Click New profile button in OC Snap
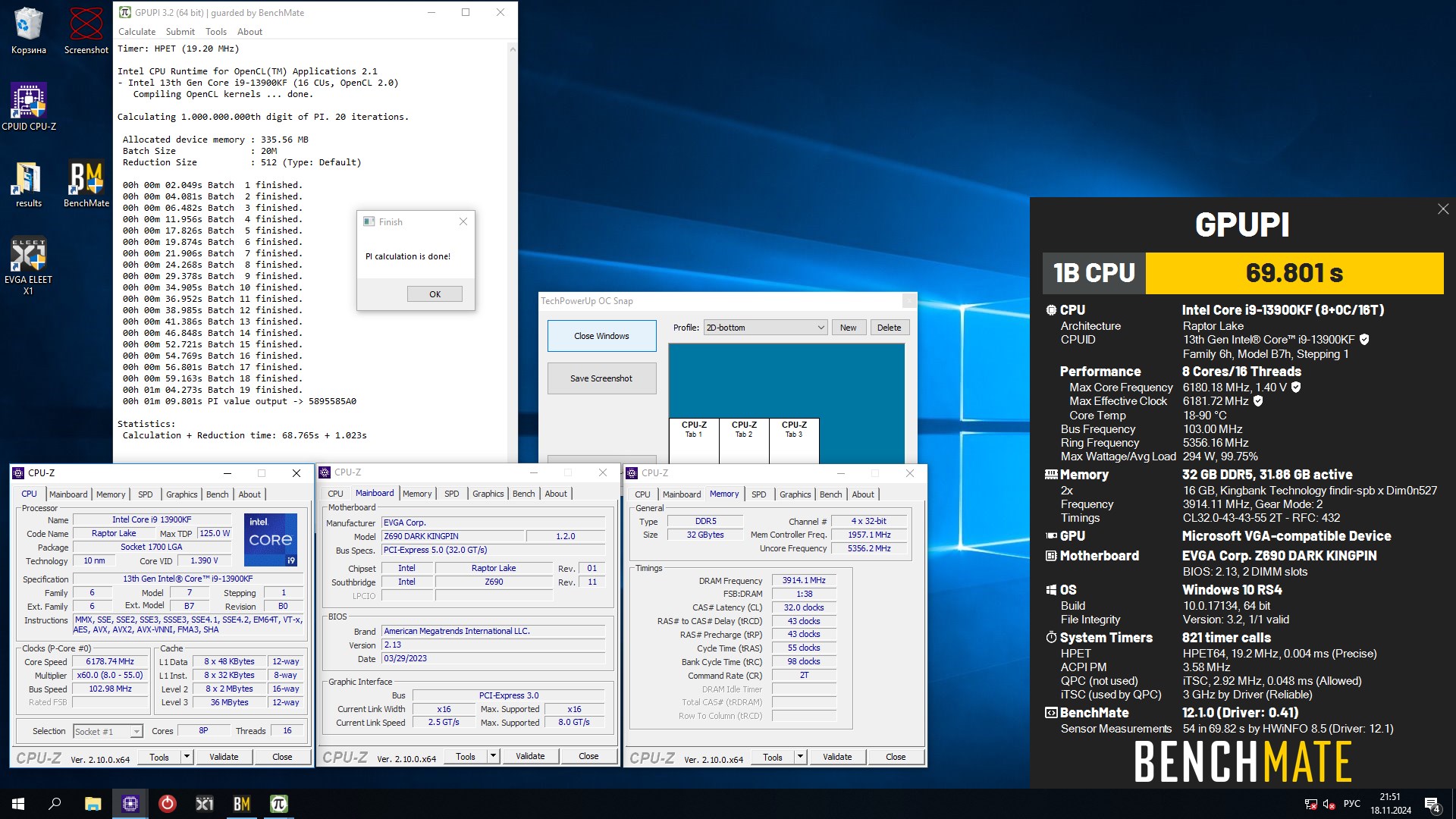Screen dimensions: 1456x819 (x=849, y=328)
